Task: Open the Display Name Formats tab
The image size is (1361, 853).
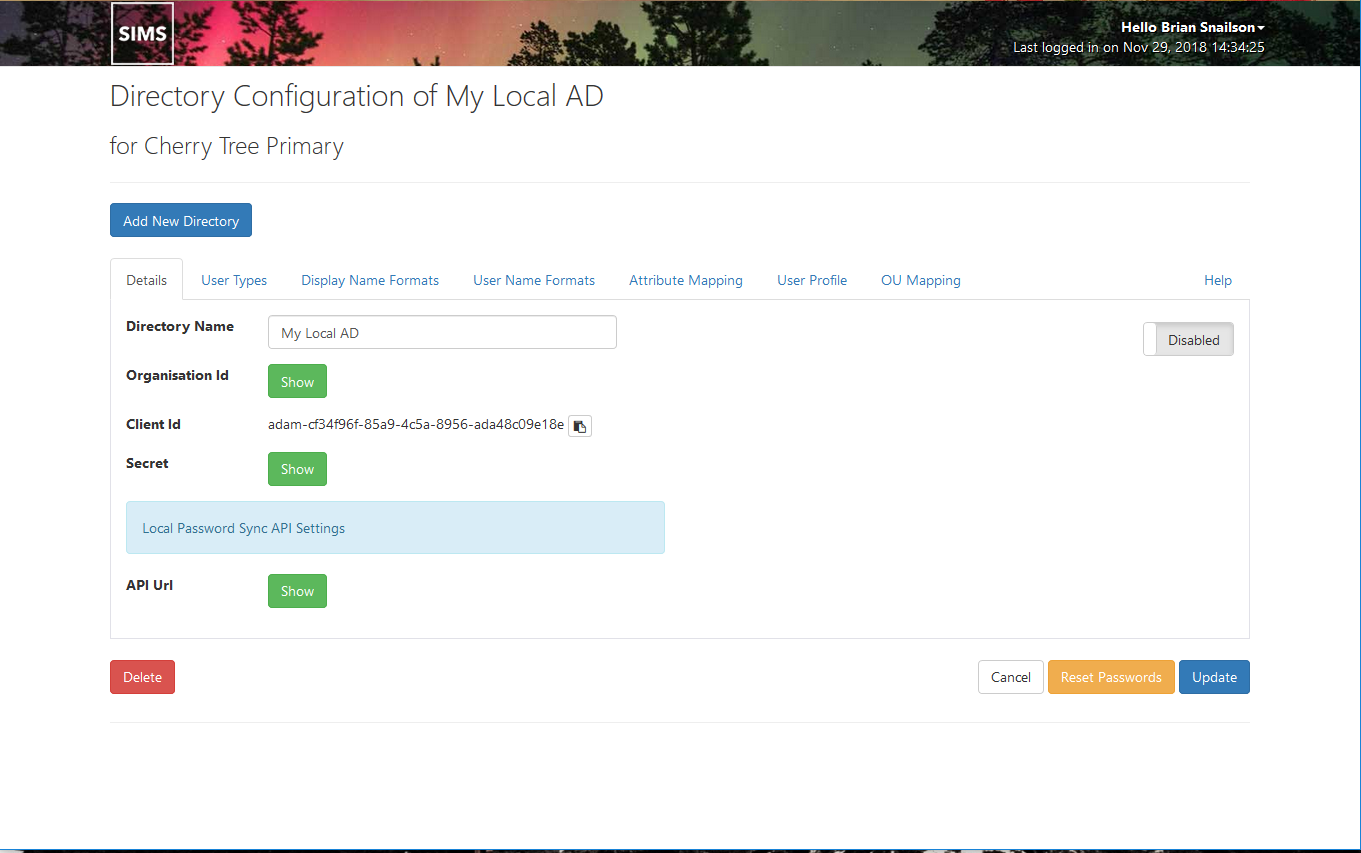Action: coord(370,280)
